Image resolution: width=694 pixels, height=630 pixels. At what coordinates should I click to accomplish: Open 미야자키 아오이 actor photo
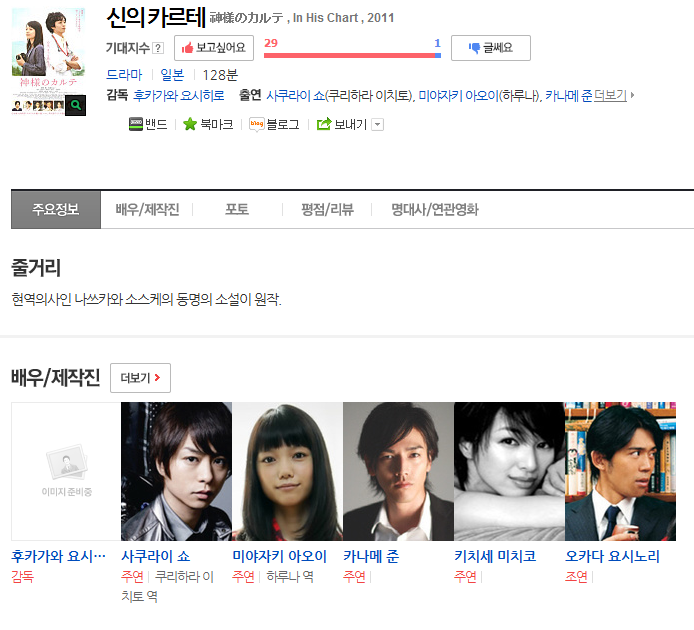pos(287,471)
